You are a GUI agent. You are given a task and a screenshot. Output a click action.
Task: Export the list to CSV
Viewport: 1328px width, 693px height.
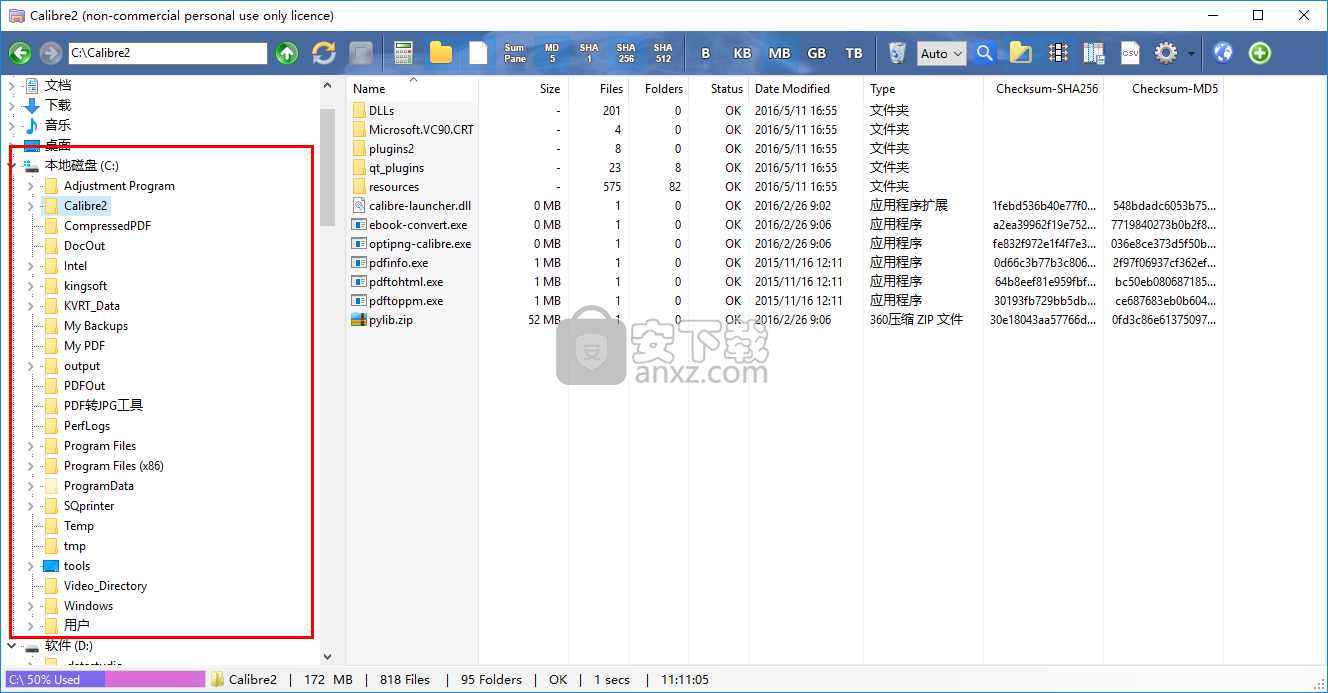pyautogui.click(x=1130, y=53)
